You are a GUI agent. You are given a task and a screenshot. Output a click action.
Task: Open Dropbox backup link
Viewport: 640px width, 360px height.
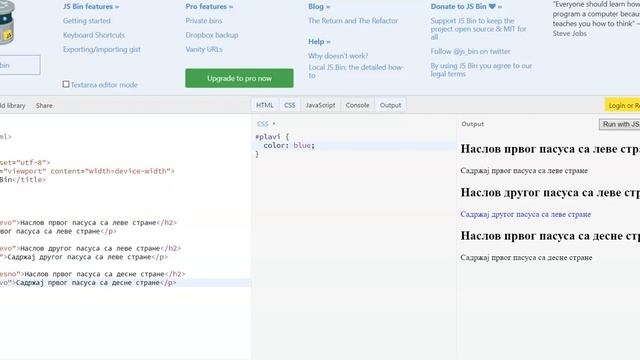[x=212, y=35]
